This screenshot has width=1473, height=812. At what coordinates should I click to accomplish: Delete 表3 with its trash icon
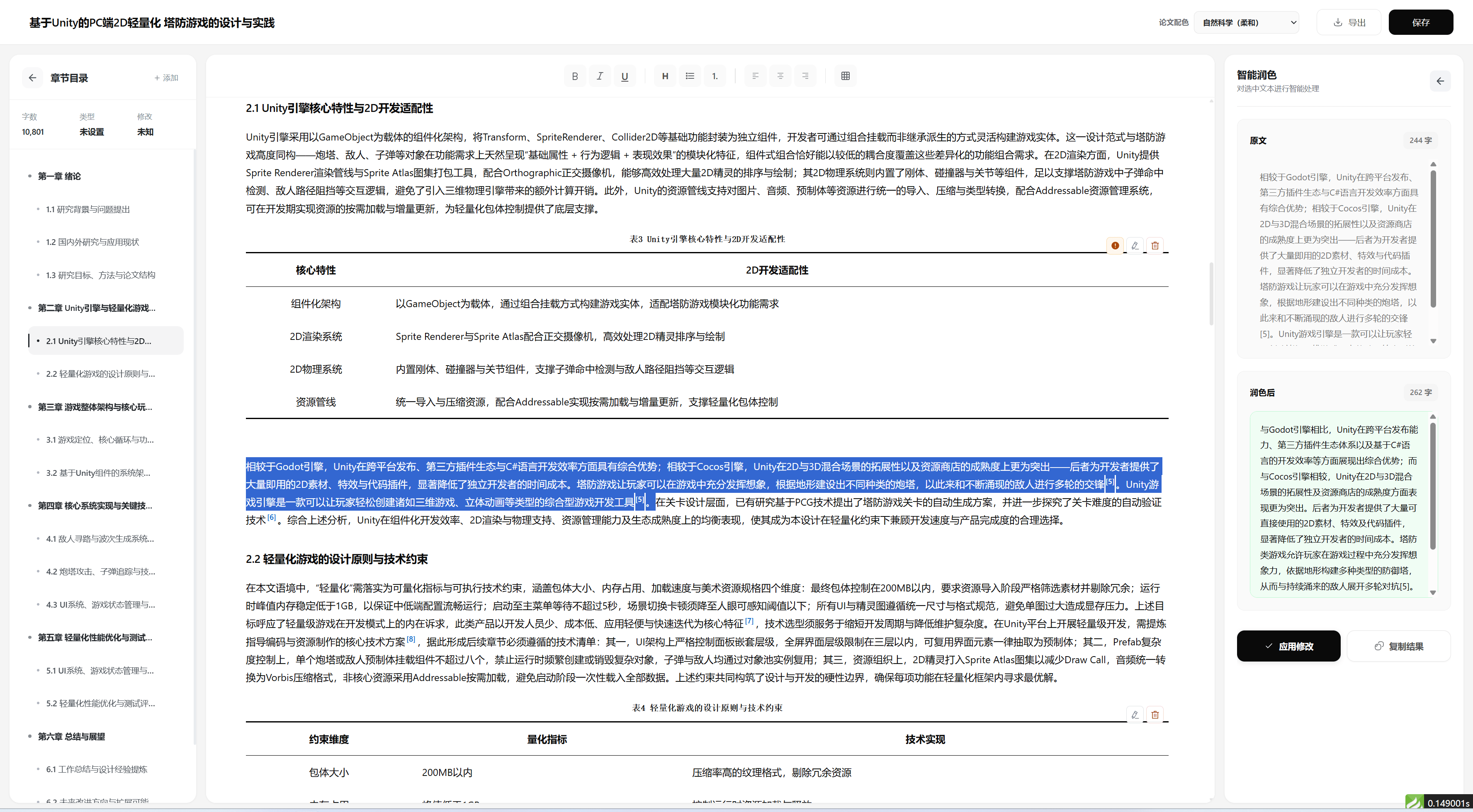1155,246
